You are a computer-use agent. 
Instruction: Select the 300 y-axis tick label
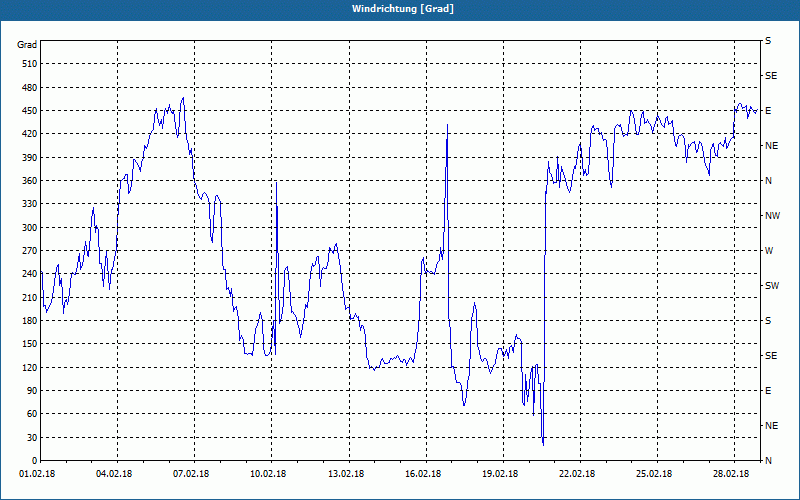point(30,228)
